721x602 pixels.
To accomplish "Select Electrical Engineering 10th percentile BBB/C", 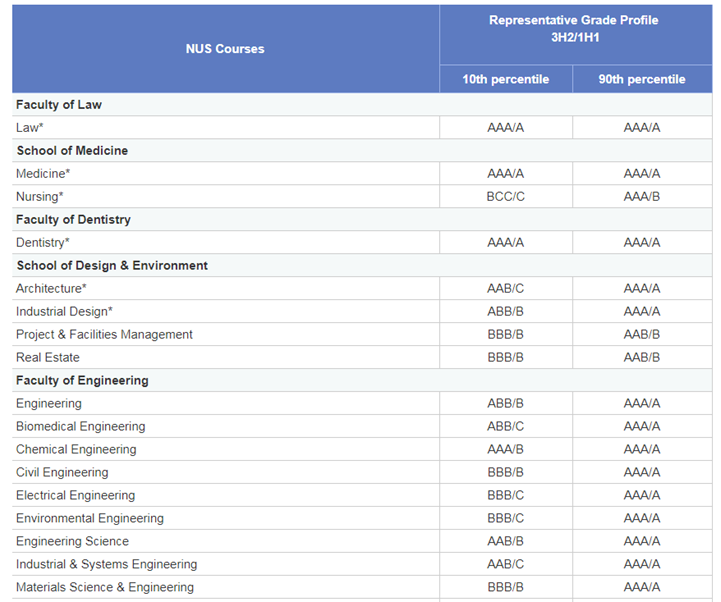I will pyautogui.click(x=506, y=495).
